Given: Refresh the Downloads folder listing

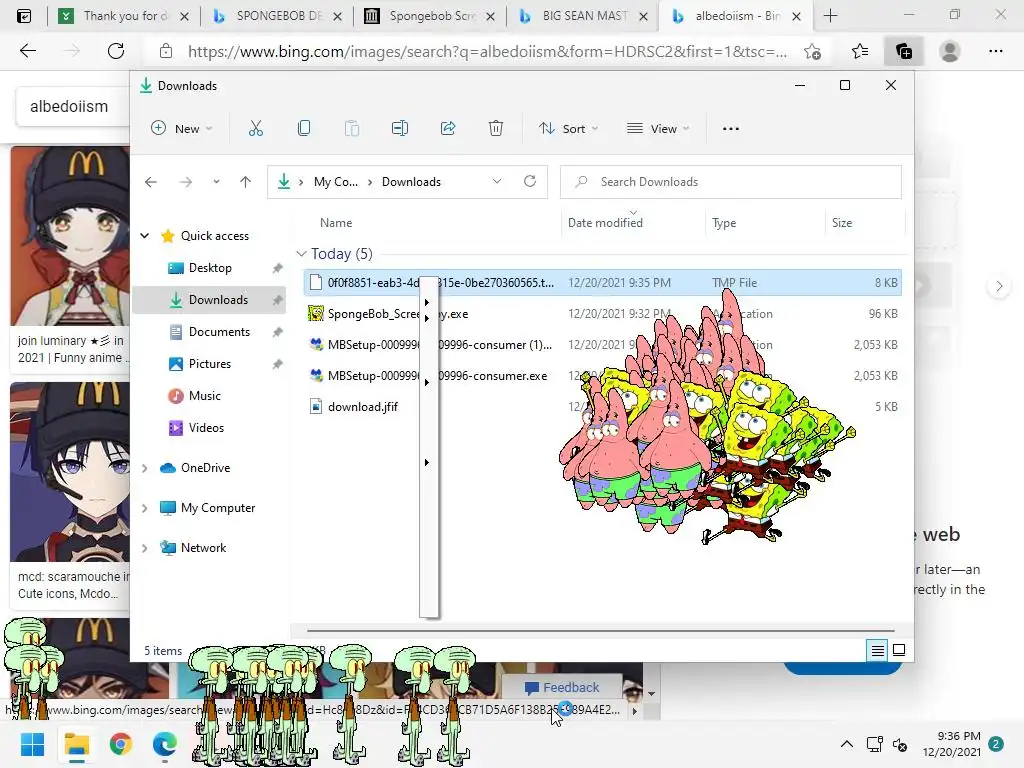Looking at the screenshot, I should tap(530, 182).
